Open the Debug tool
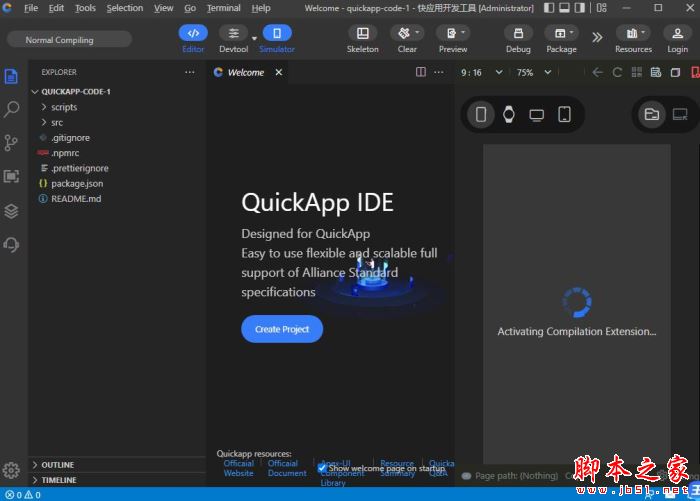700x501 pixels. (x=518, y=33)
